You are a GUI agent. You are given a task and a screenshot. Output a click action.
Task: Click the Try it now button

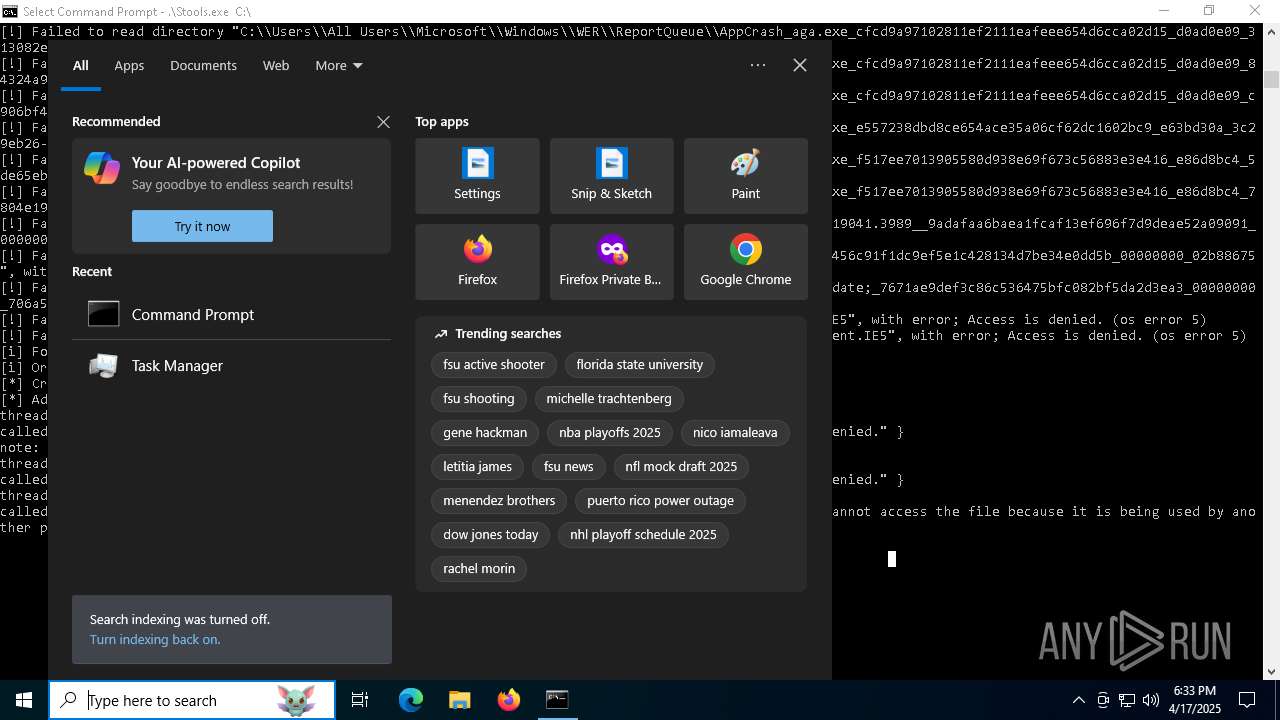pos(202,226)
